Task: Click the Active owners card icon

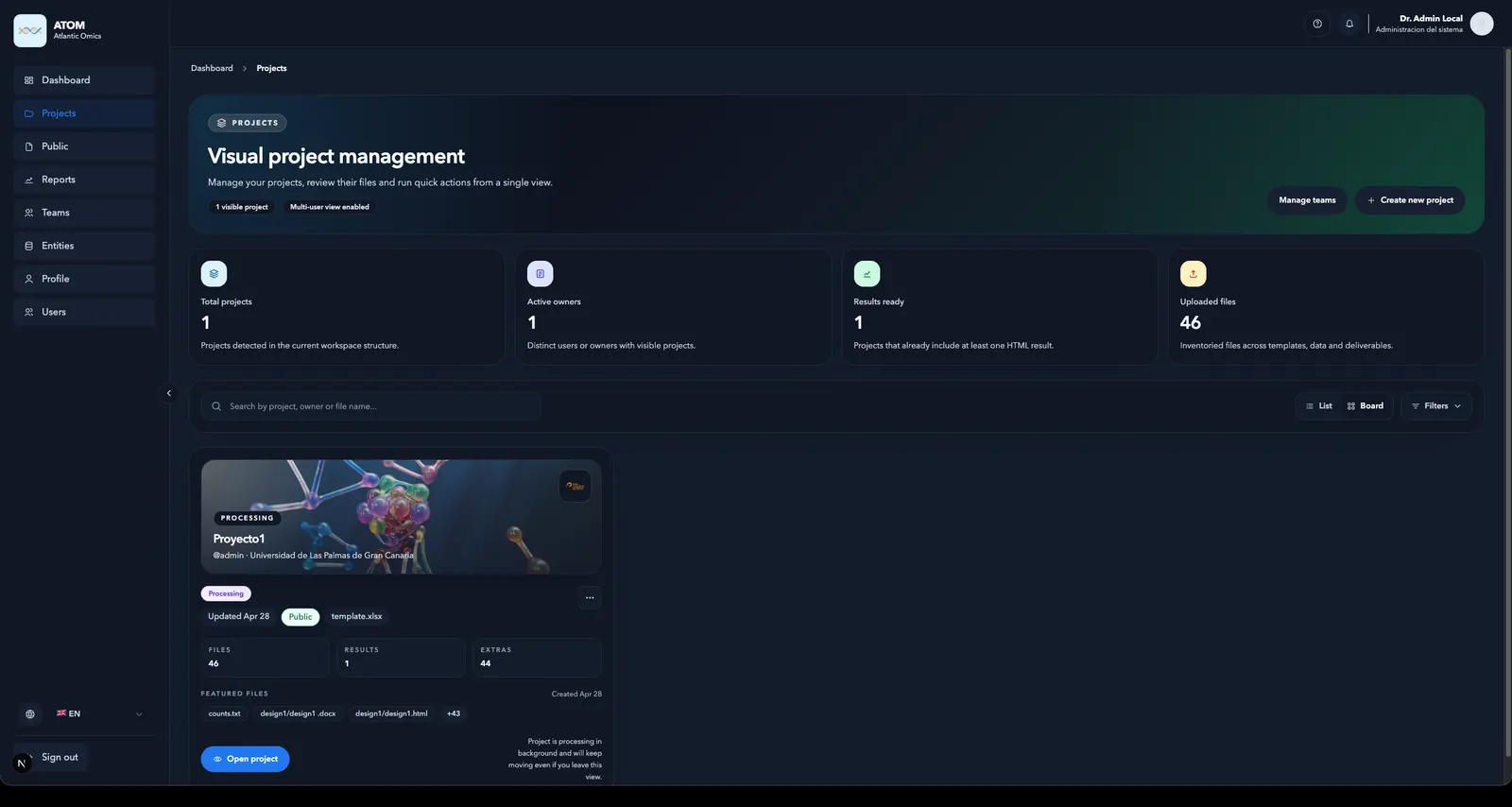Action: point(540,274)
